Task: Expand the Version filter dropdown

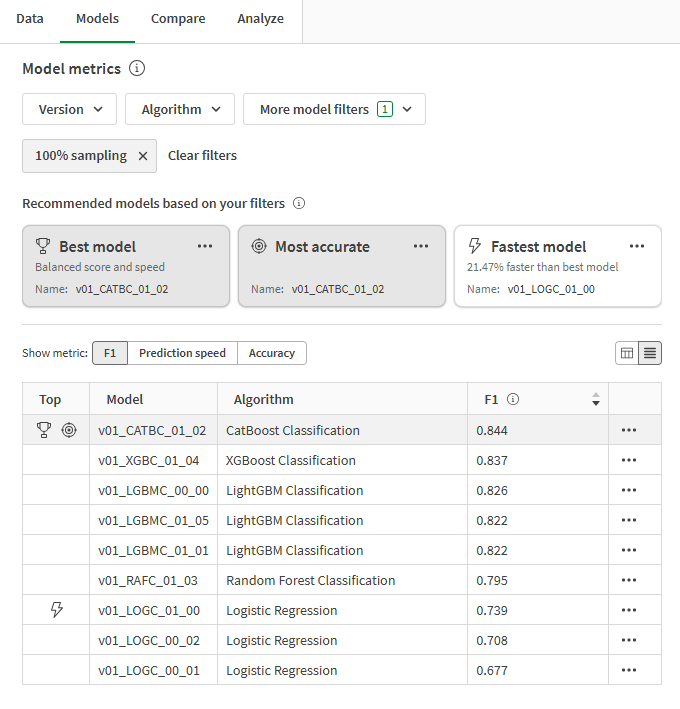Action: pyautogui.click(x=70, y=110)
